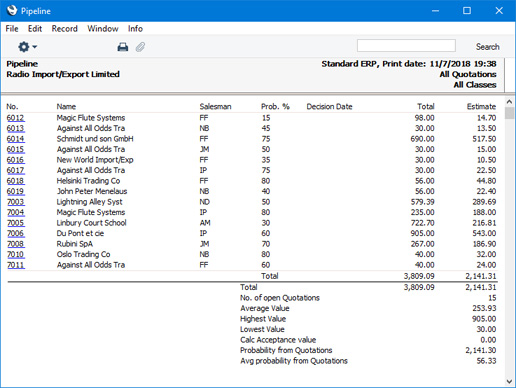Click the Search button
The width and height of the screenshot is (516, 388).
pos(487,47)
